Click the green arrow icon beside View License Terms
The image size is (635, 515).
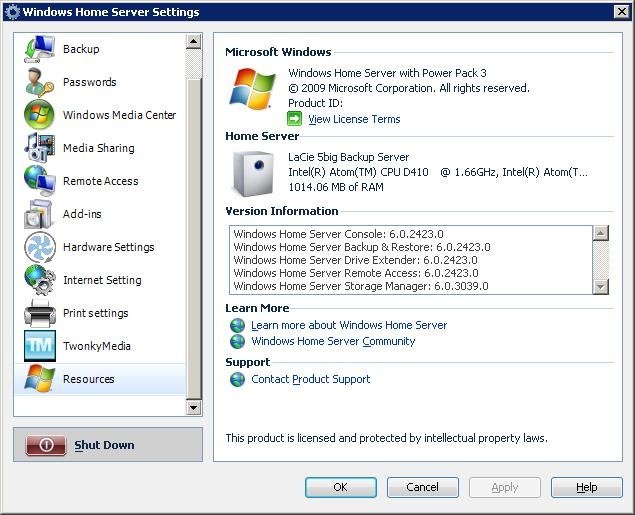point(294,119)
